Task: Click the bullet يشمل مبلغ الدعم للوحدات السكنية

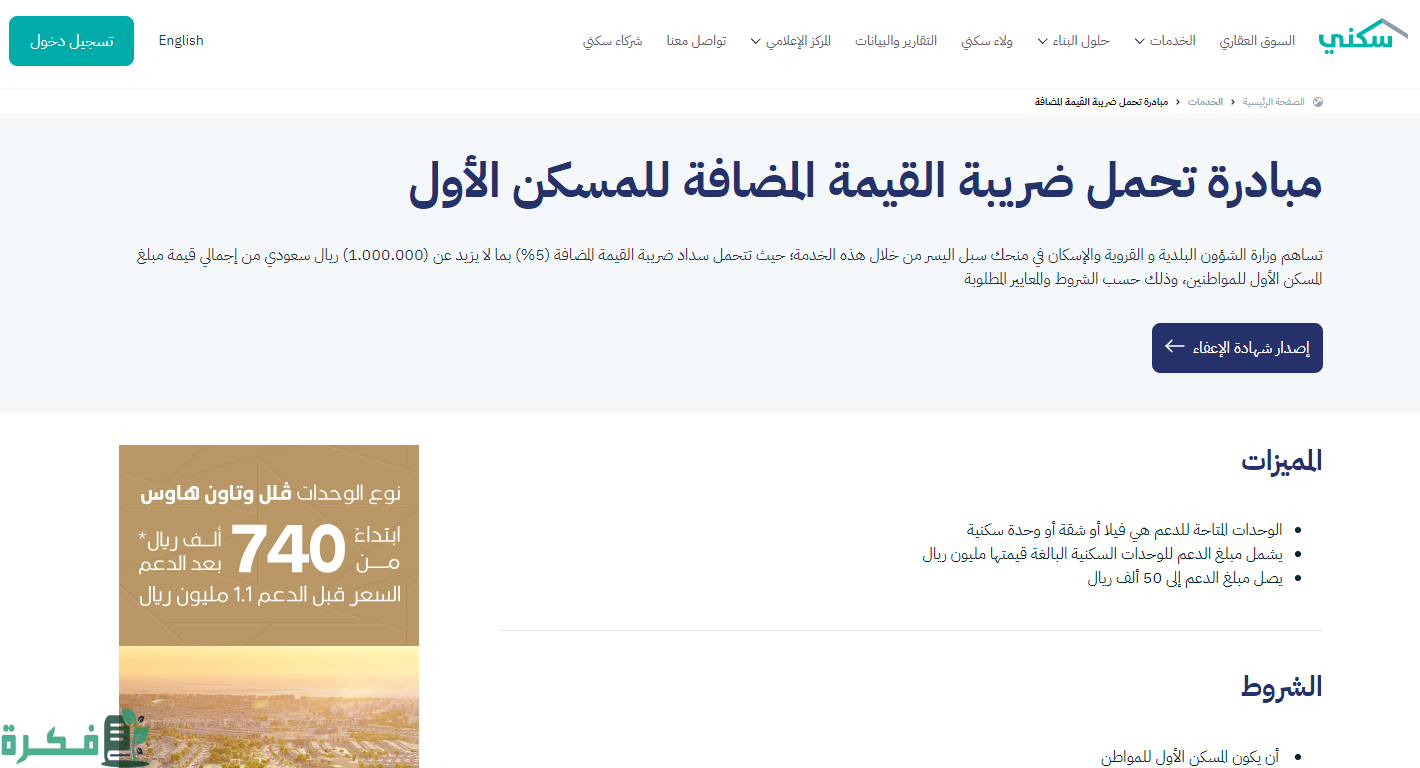Action: 1102,553
